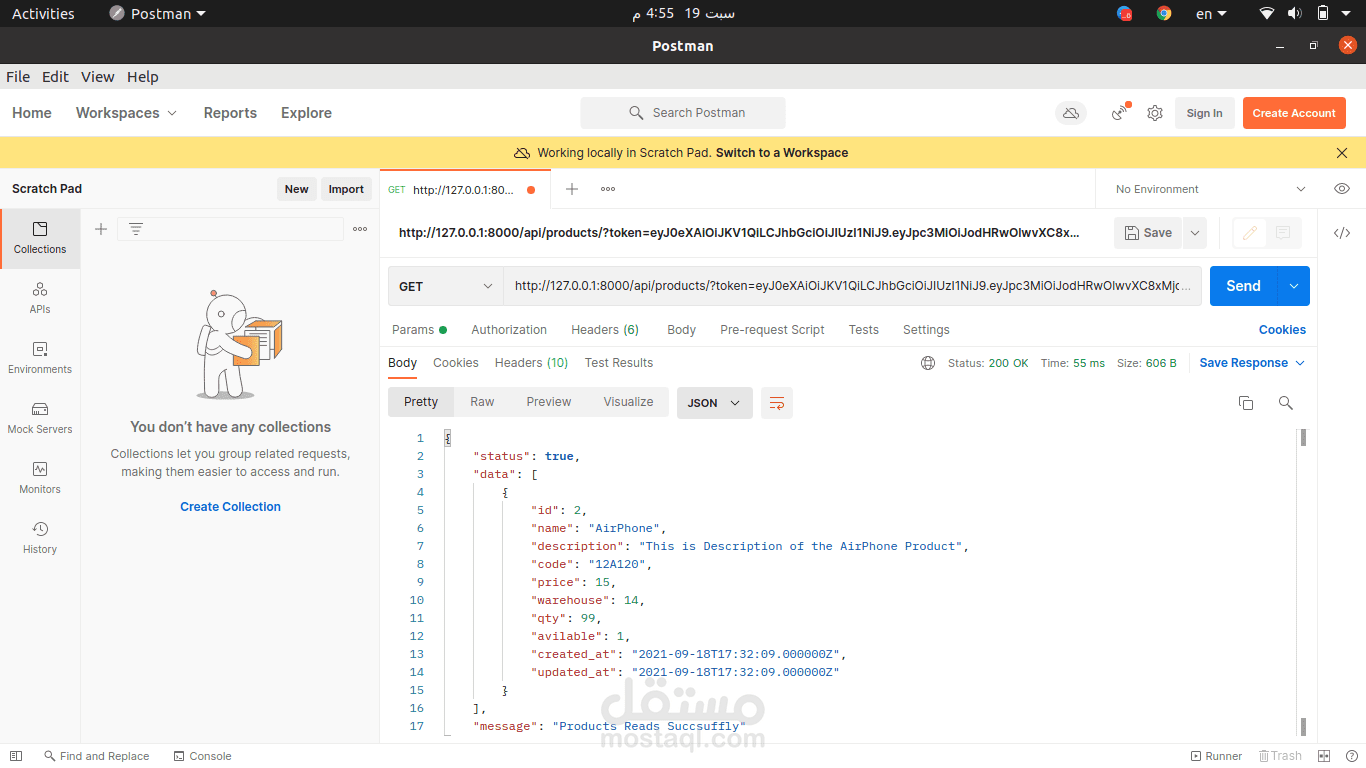Switch to the Authorization request tab
This screenshot has height=768, width=1366.
click(509, 330)
